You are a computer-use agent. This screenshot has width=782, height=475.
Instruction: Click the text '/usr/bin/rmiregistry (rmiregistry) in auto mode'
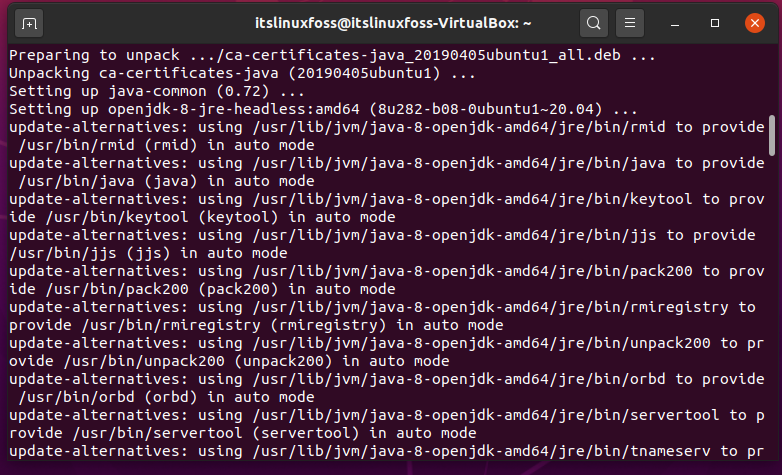point(292,325)
